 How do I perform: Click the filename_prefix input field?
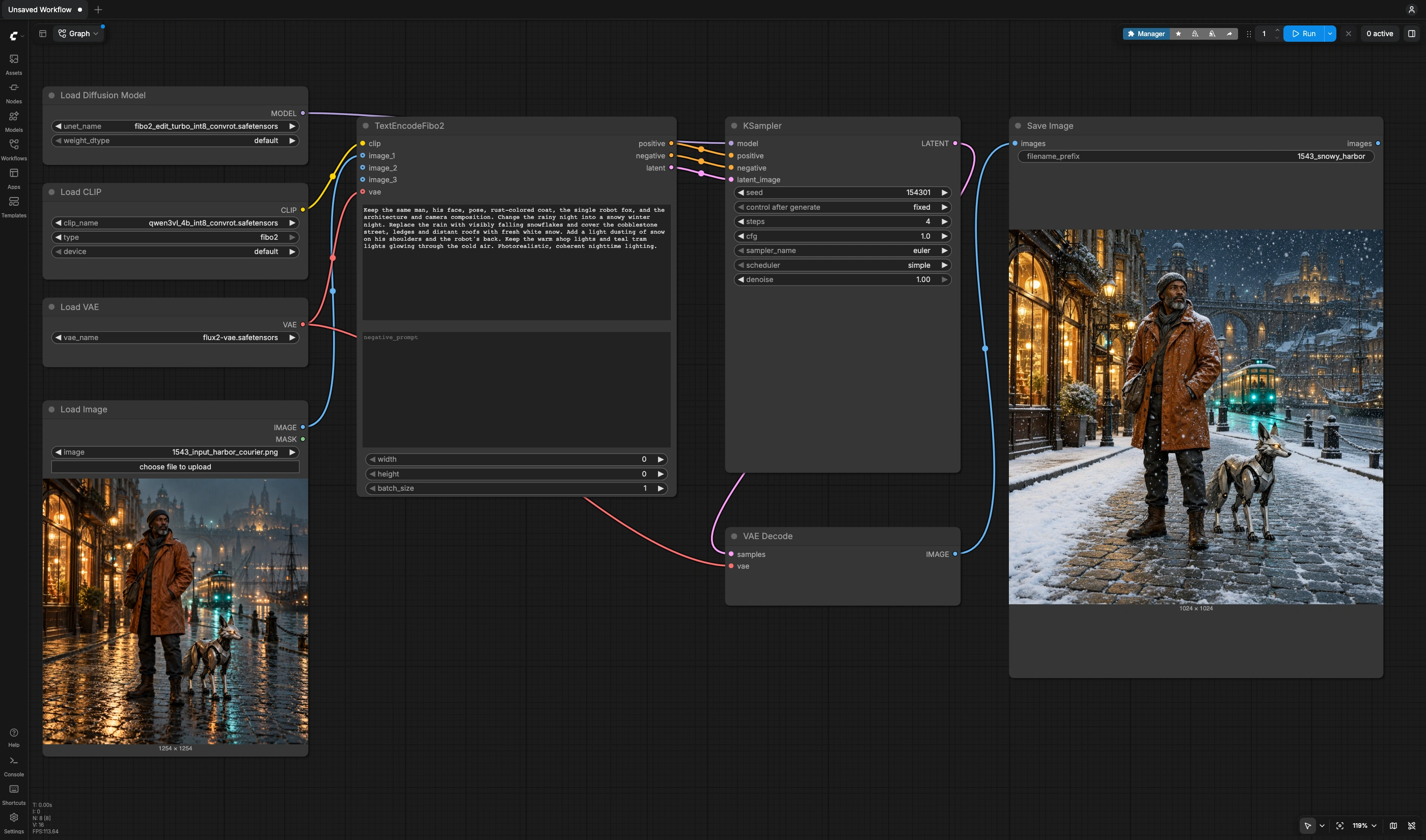(x=1195, y=156)
